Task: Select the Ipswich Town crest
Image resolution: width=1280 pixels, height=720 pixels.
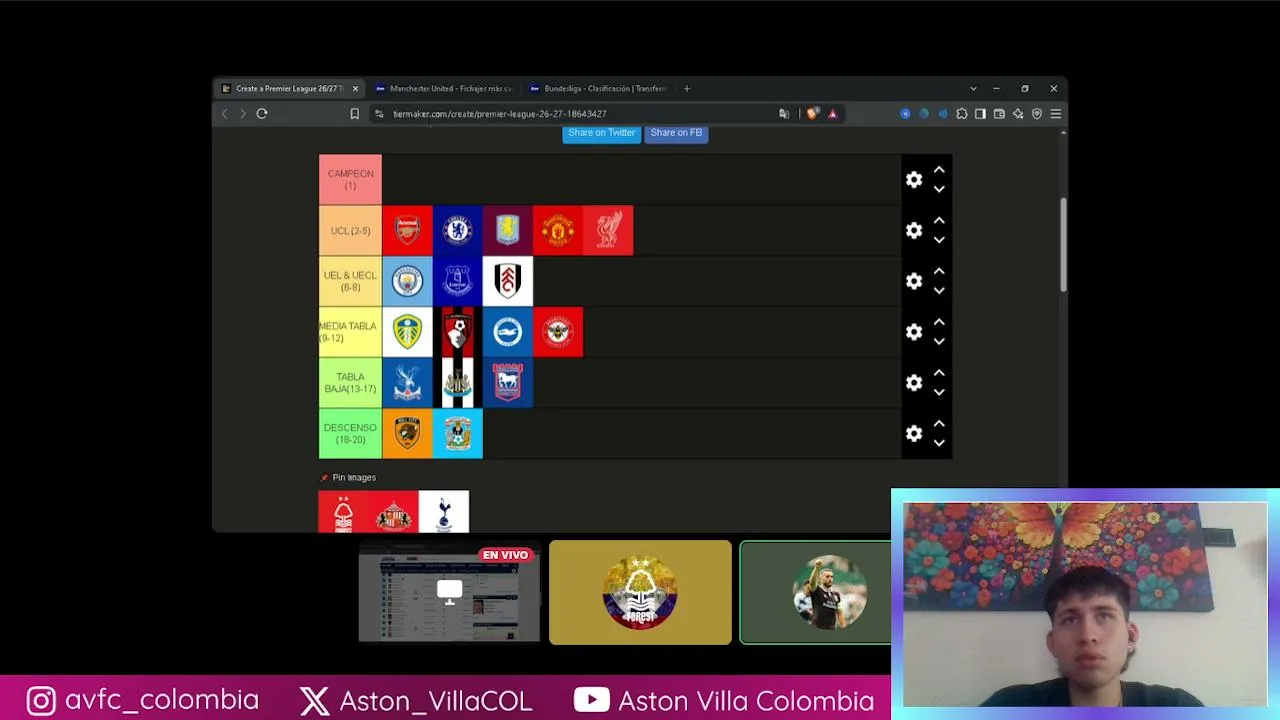Action: point(508,383)
